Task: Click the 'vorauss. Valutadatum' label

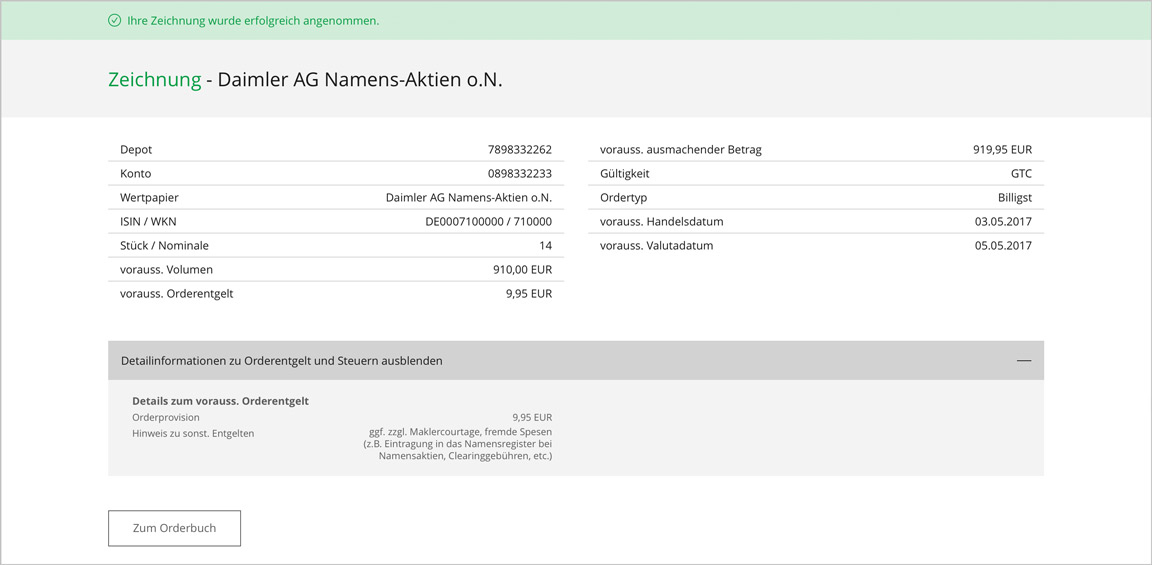Action: click(x=656, y=246)
